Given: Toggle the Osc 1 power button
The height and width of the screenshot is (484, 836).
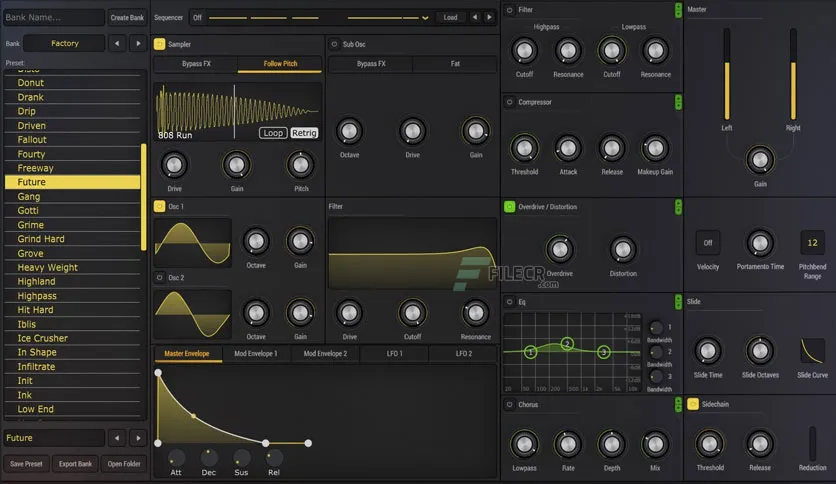Looking at the screenshot, I should click(159, 206).
